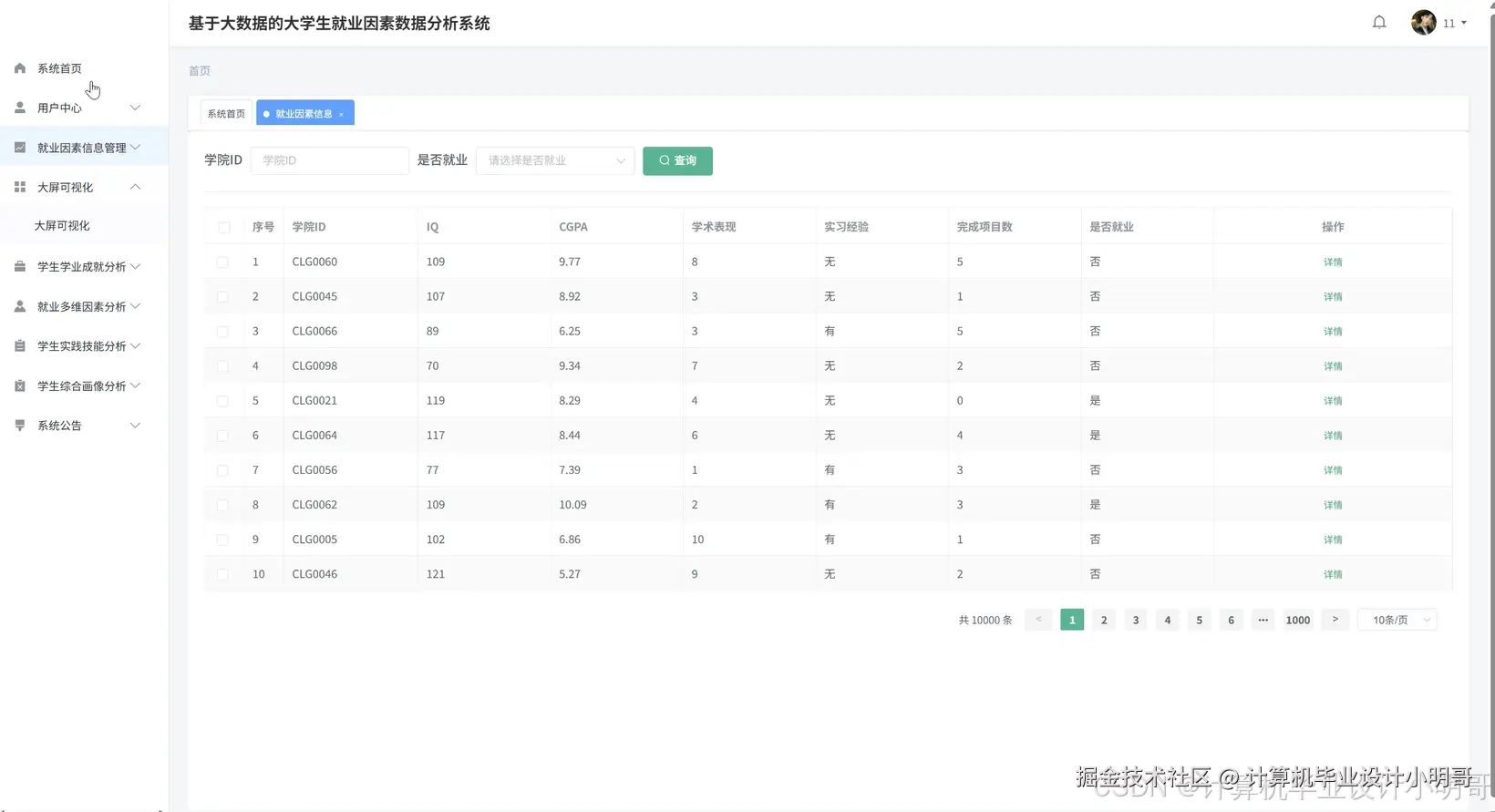Go to page 6
This screenshot has height=812, width=1495.
1231,620
